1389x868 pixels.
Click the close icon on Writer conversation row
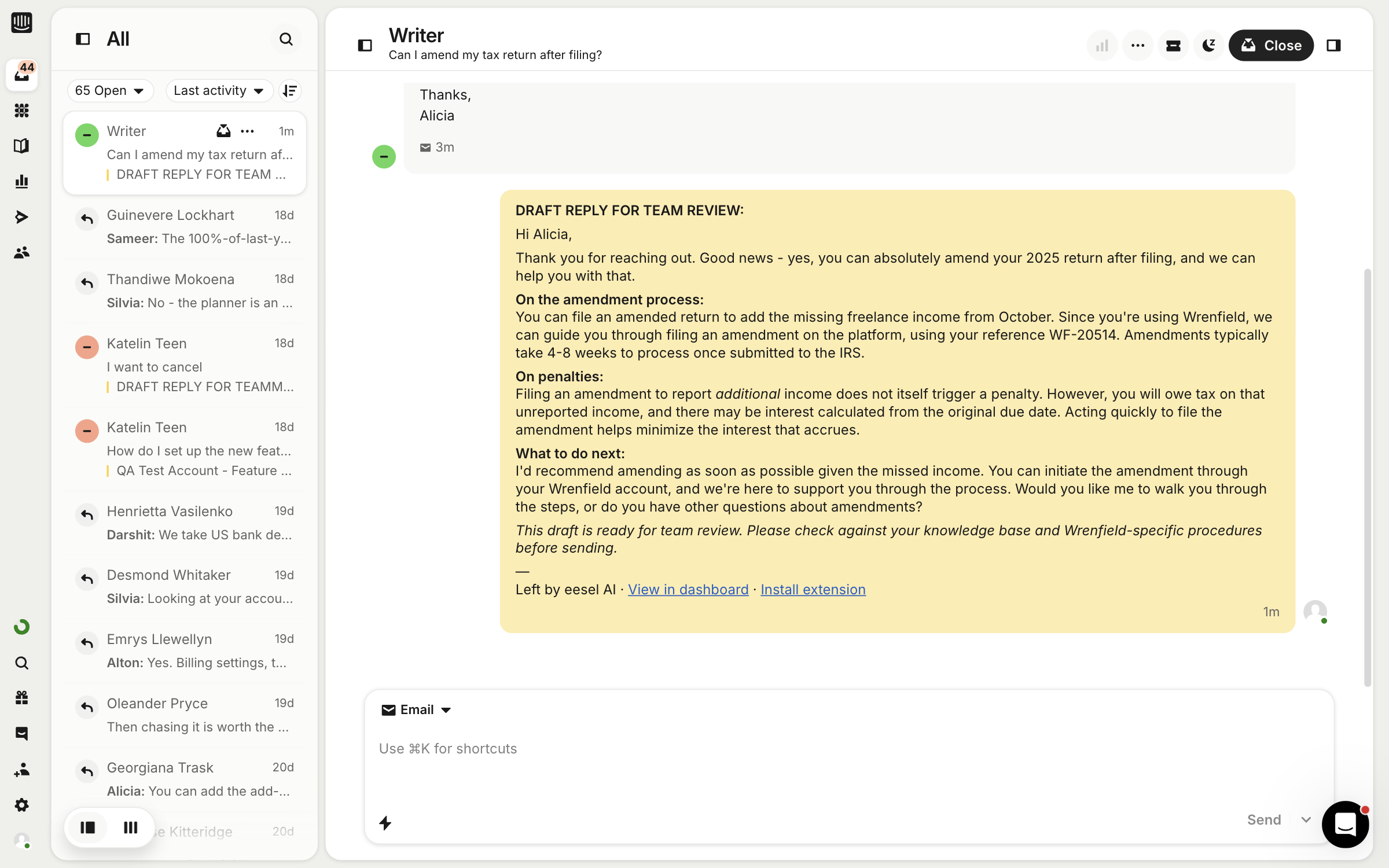tap(223, 131)
